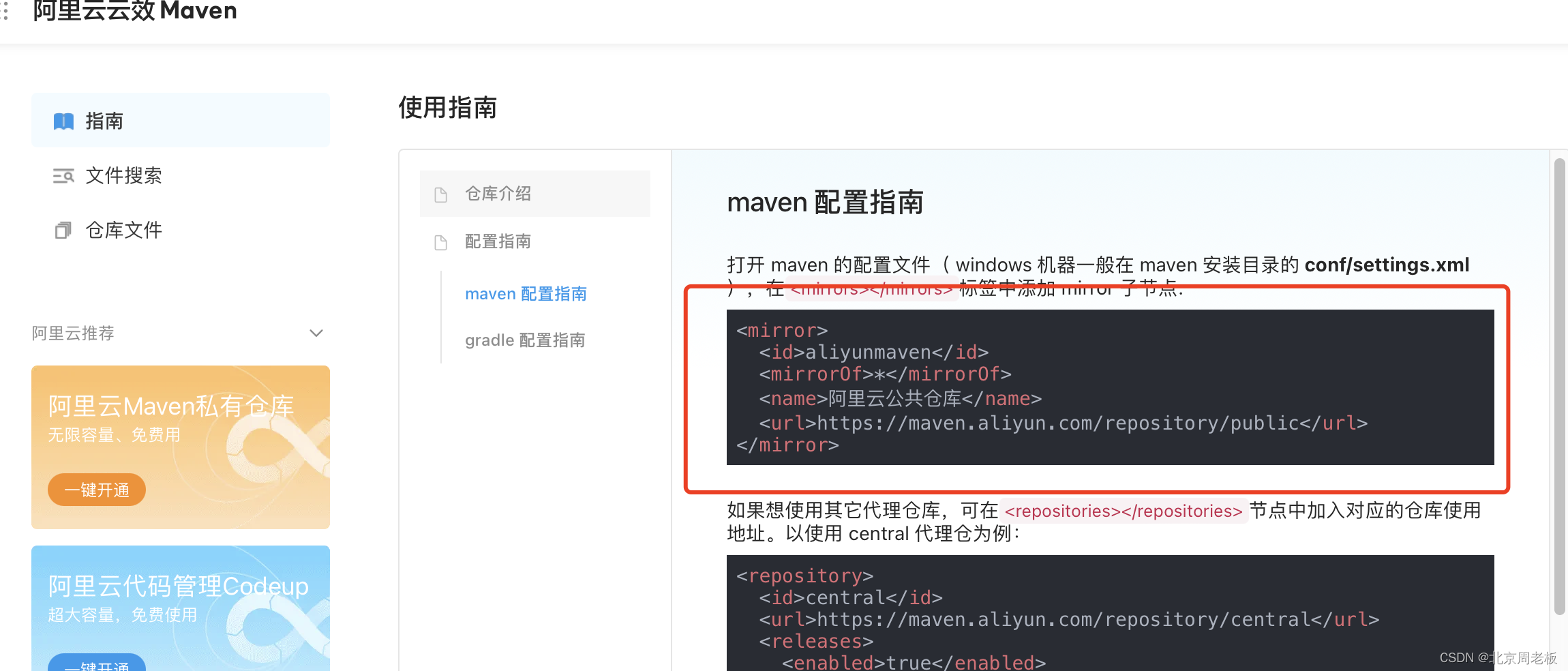Click the blue 一键开通 button on the Codeup card
Viewport: 1568px width, 671px height.
pyautogui.click(x=97, y=663)
